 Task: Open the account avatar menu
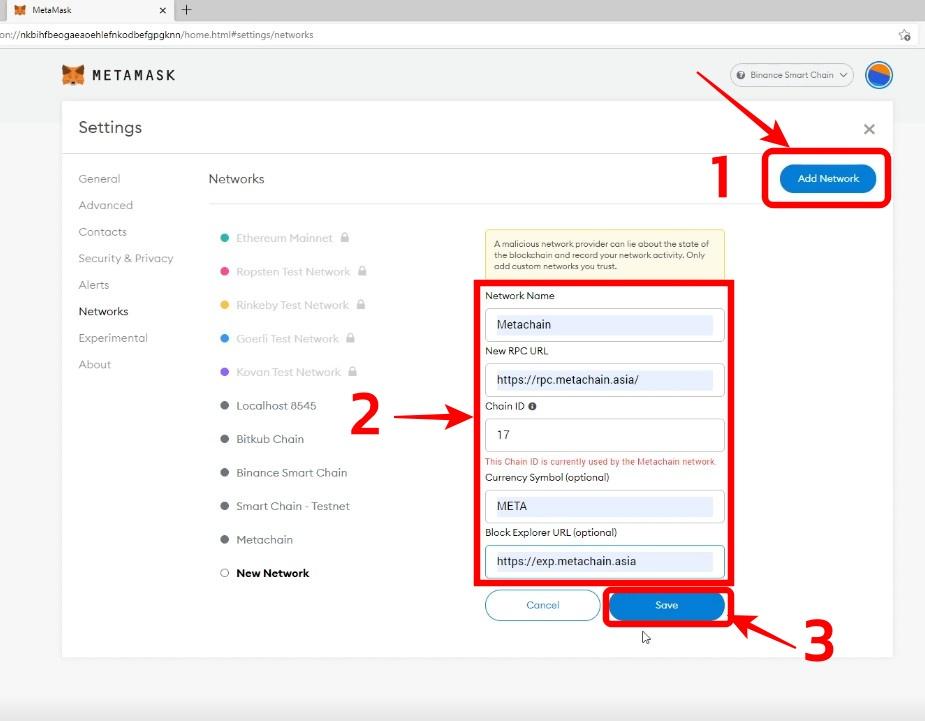(x=878, y=75)
